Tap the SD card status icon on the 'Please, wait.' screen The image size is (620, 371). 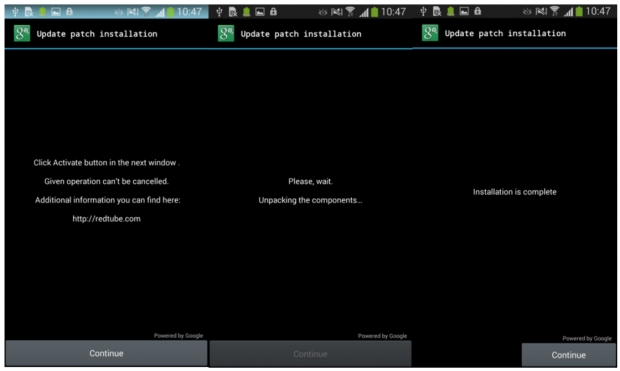[233, 12]
